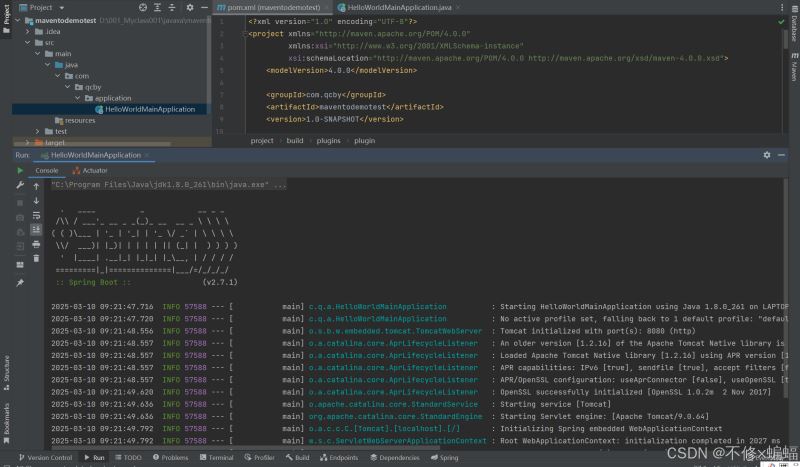
Task: Open the TODO tool window
Action: tap(129, 457)
